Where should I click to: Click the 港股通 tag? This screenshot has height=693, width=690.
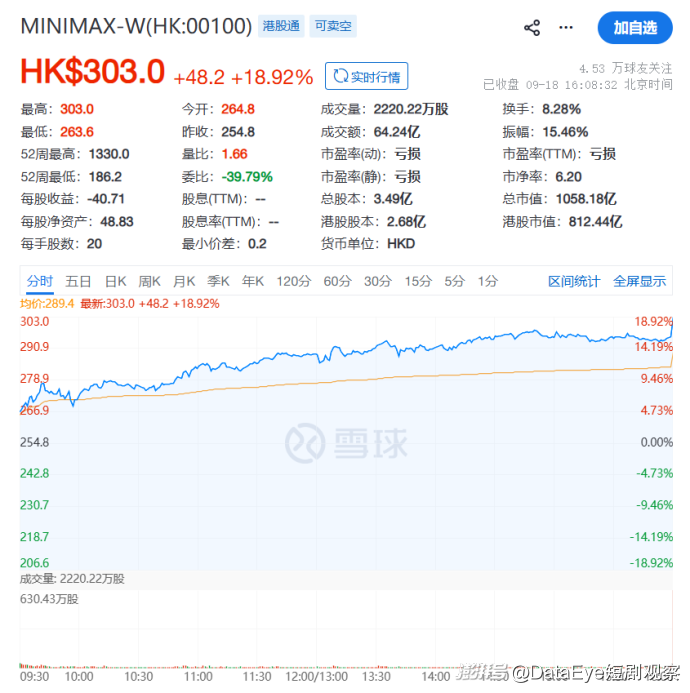[281, 26]
